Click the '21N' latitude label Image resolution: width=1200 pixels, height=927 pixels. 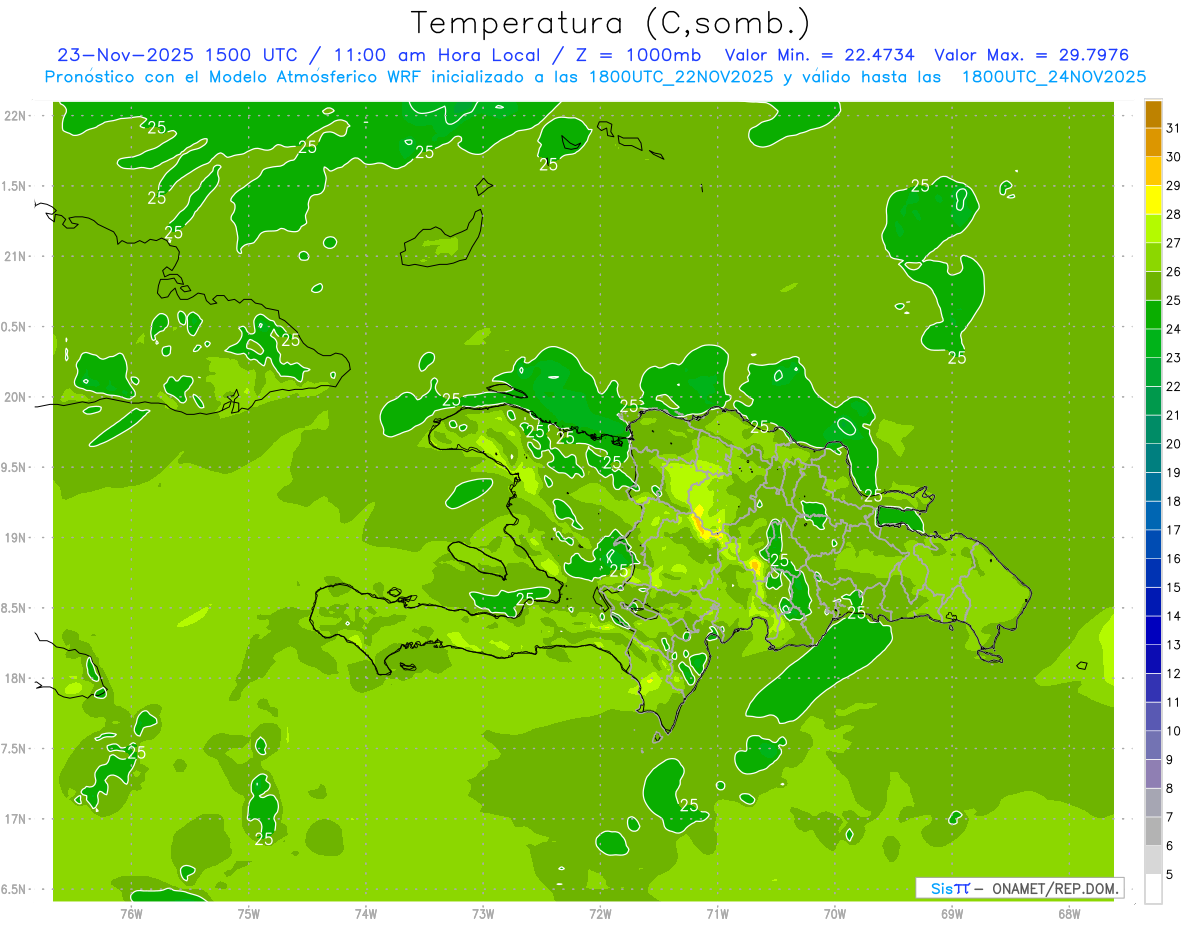[15, 257]
